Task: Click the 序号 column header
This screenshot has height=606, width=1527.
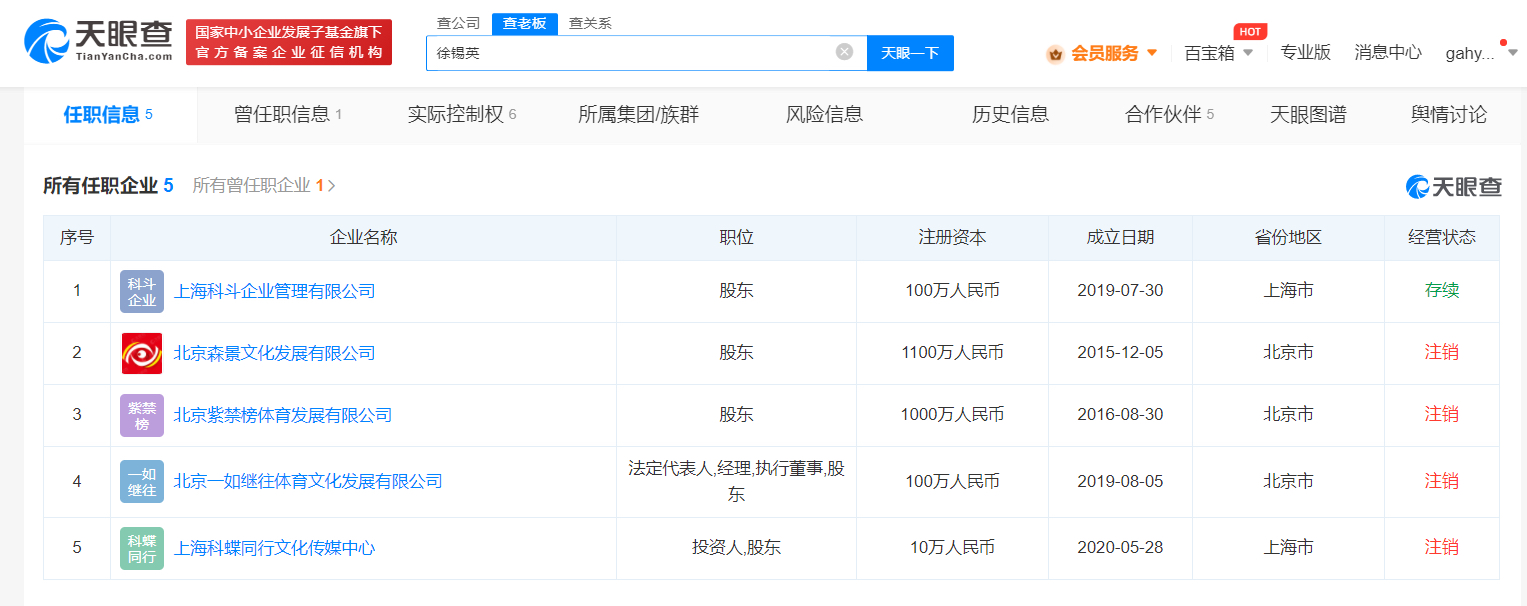Action: click(77, 238)
